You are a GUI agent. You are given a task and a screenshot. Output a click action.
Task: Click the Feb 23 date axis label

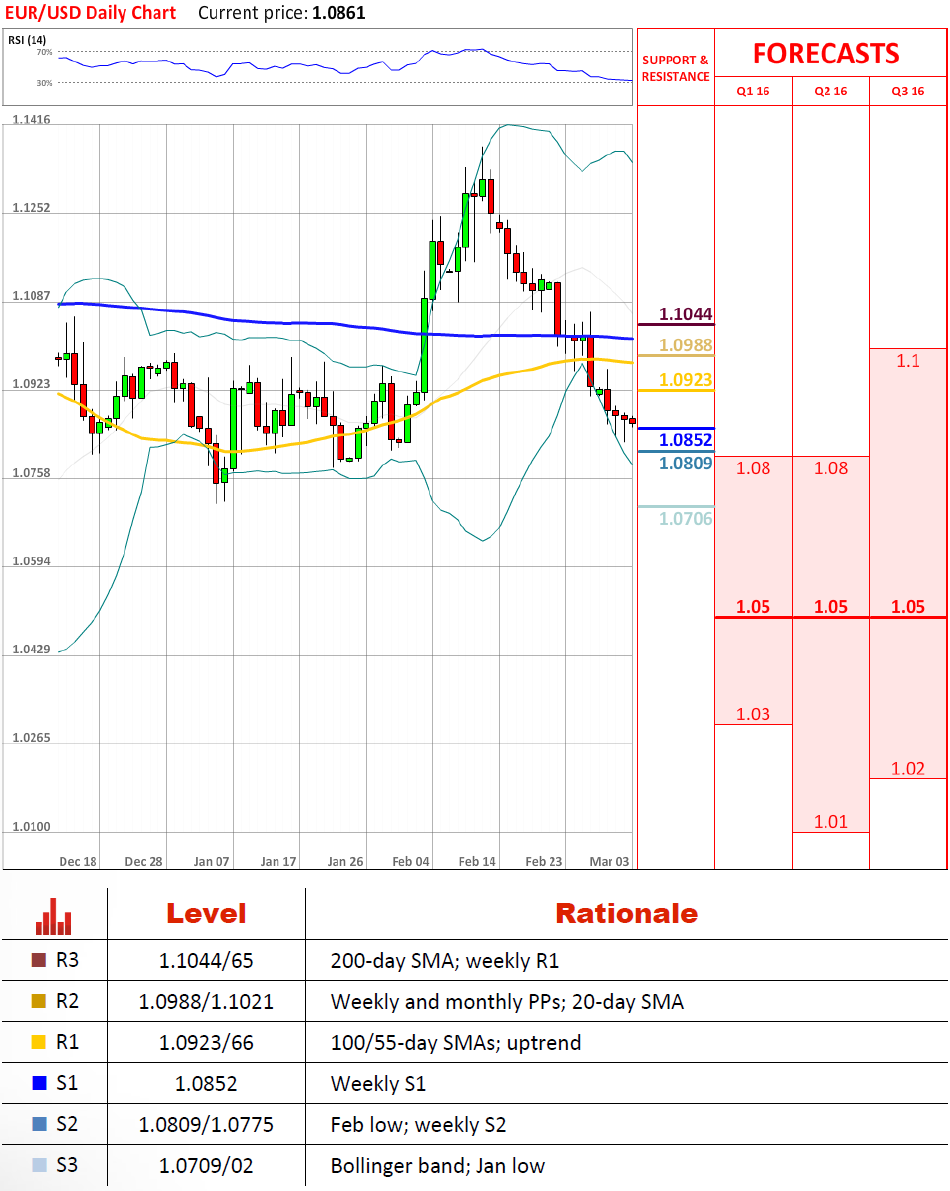[x=544, y=861]
